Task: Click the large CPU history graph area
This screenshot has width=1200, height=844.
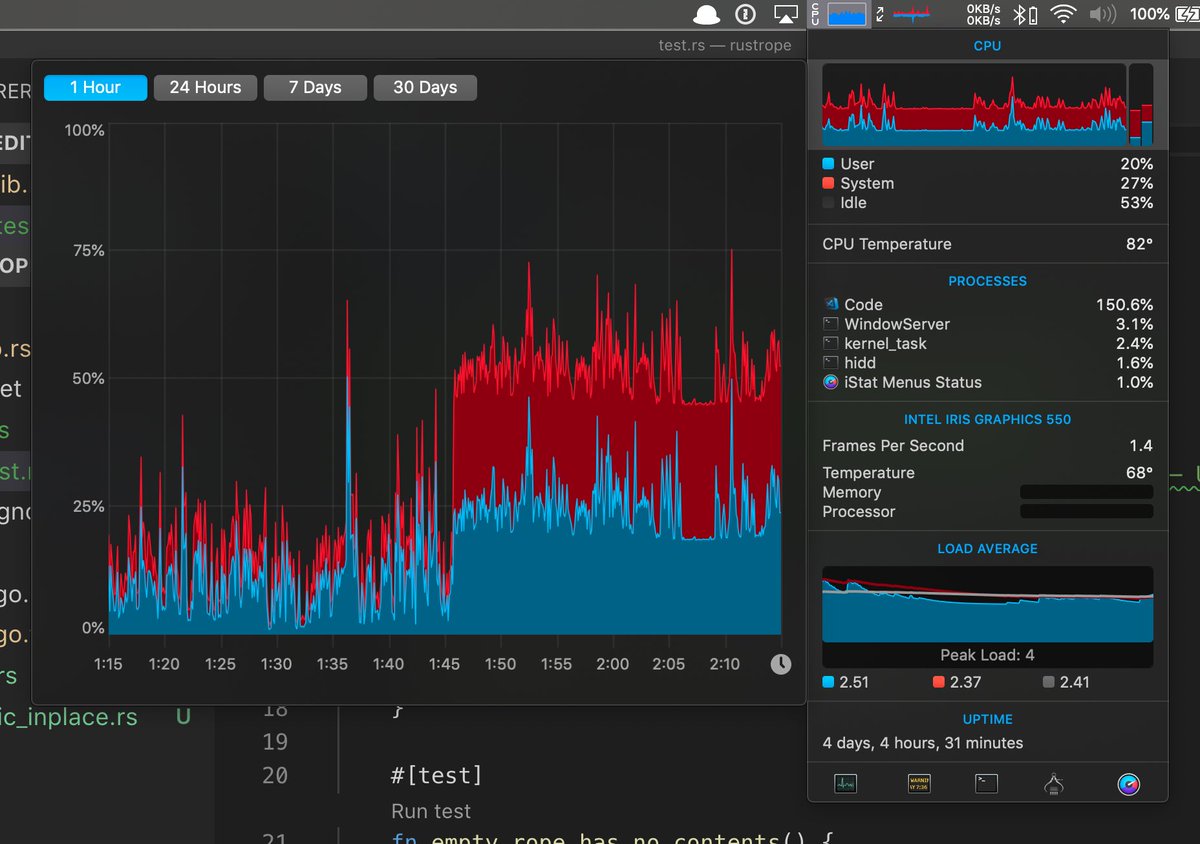Action: tap(445, 380)
